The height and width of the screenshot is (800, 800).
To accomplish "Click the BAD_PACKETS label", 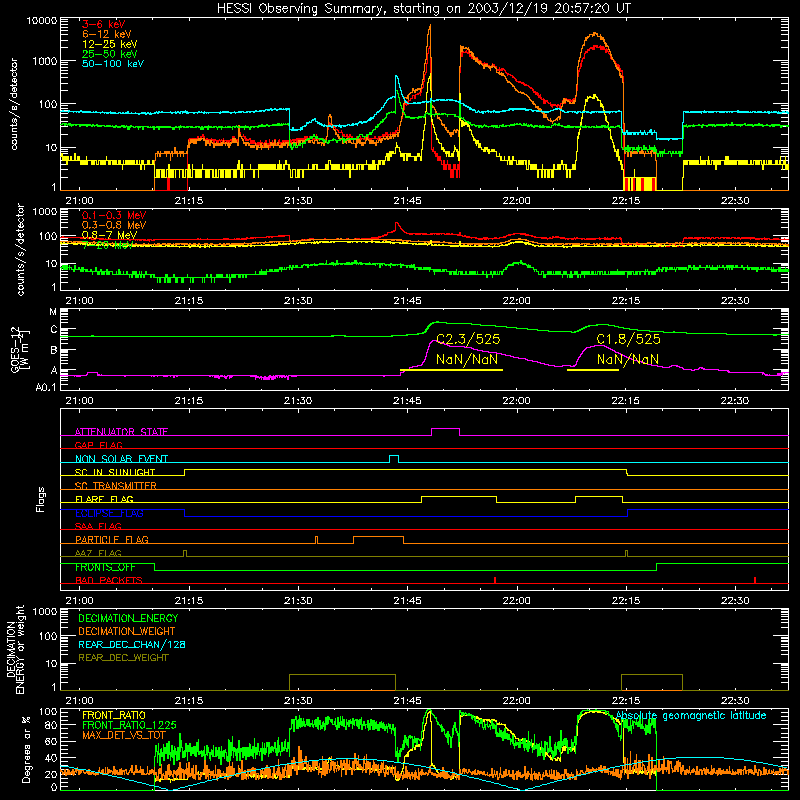I will tap(109, 580).
